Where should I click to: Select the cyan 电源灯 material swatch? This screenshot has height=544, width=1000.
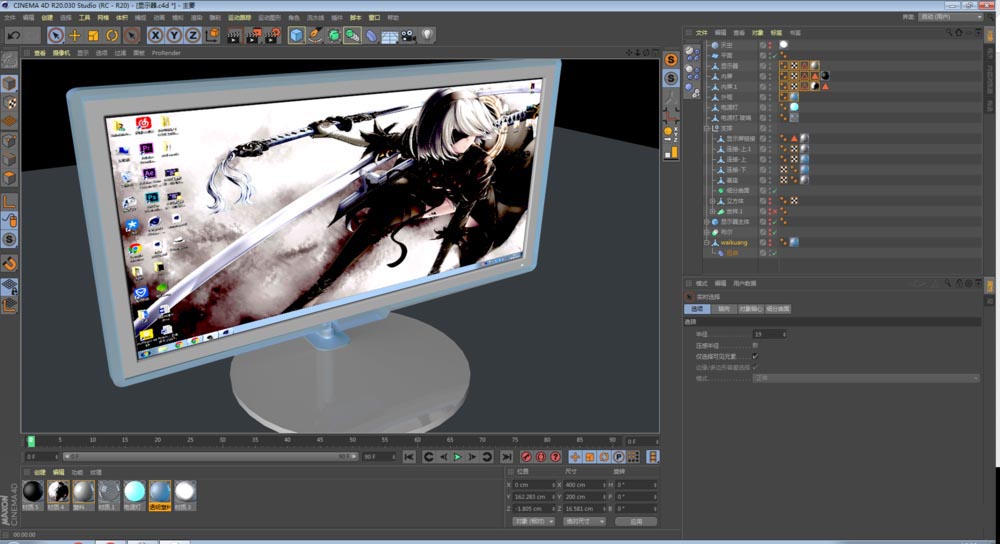point(135,491)
